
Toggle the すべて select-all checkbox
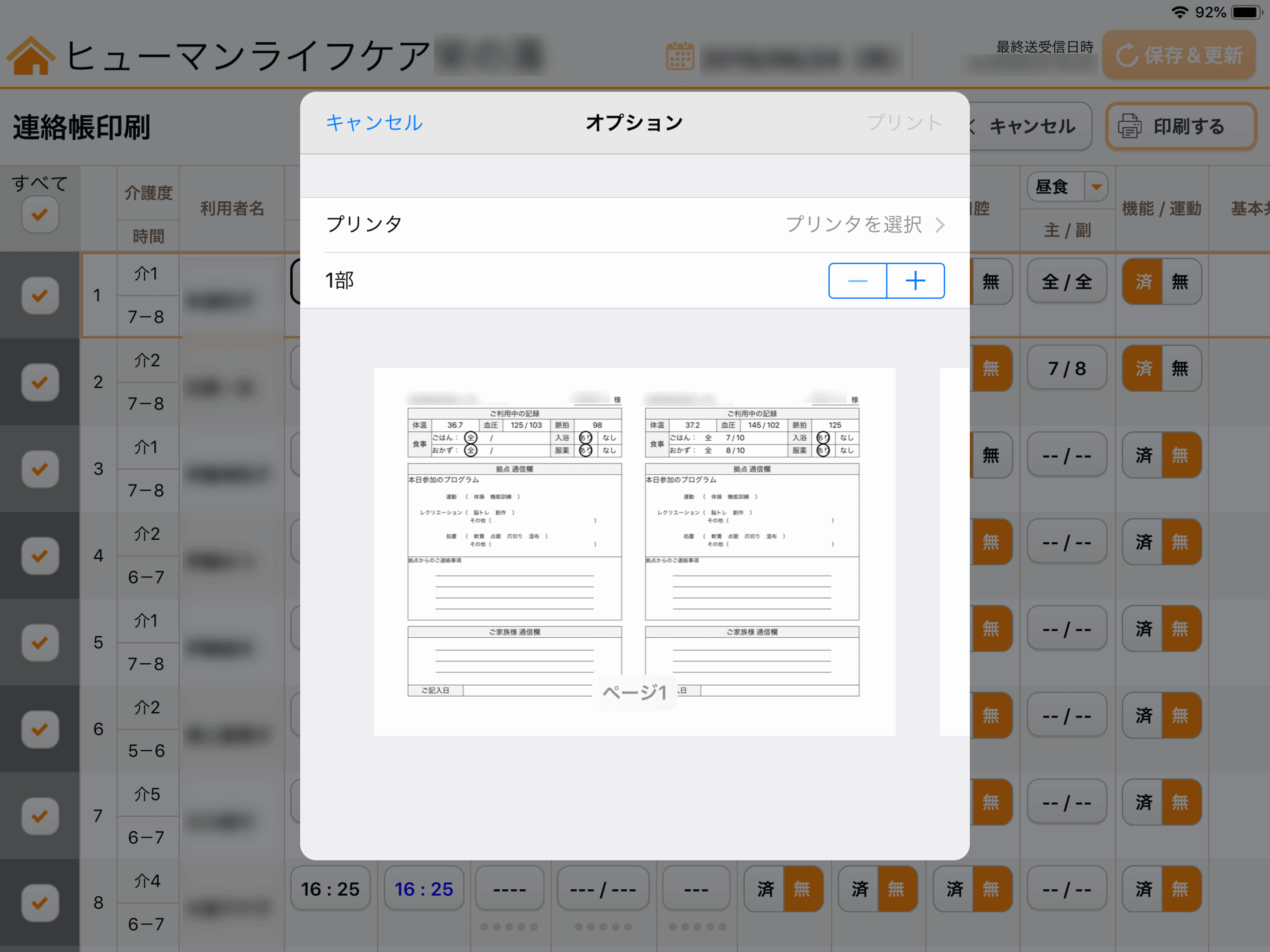tap(40, 215)
